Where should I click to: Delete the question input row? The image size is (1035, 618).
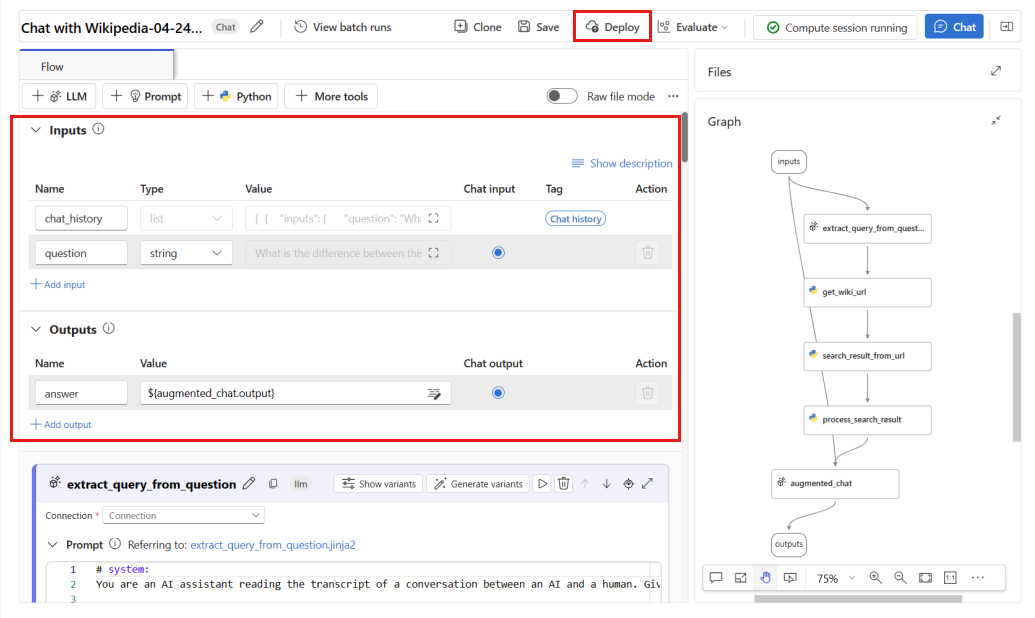point(648,253)
